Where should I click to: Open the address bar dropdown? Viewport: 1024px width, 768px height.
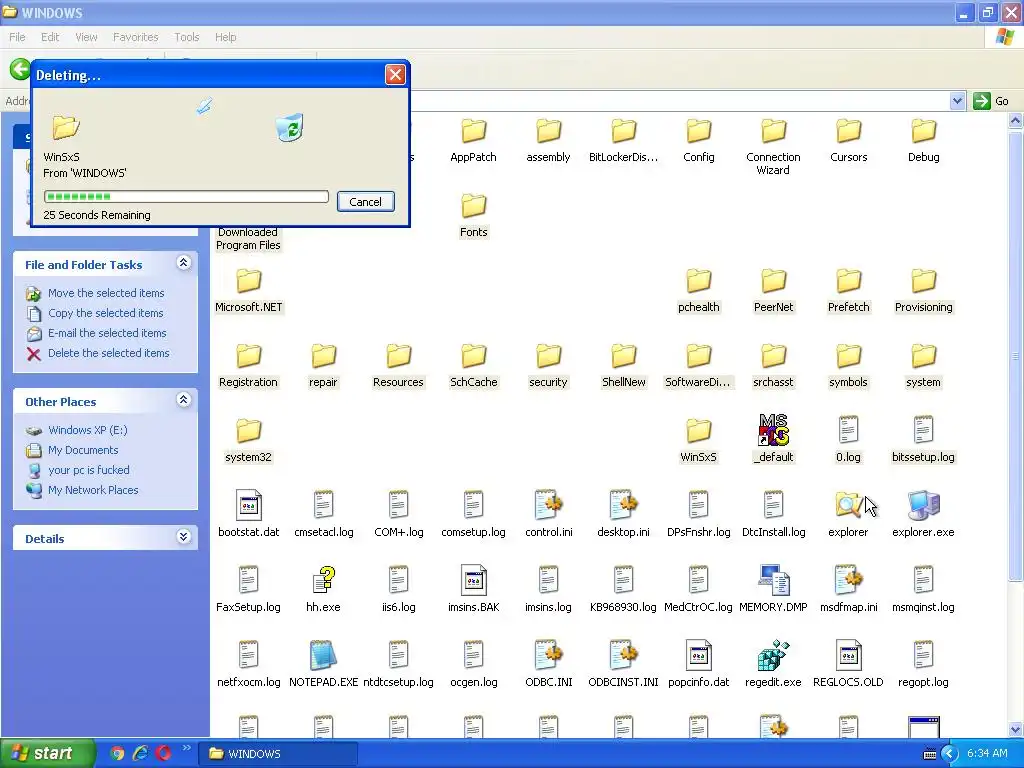click(957, 101)
